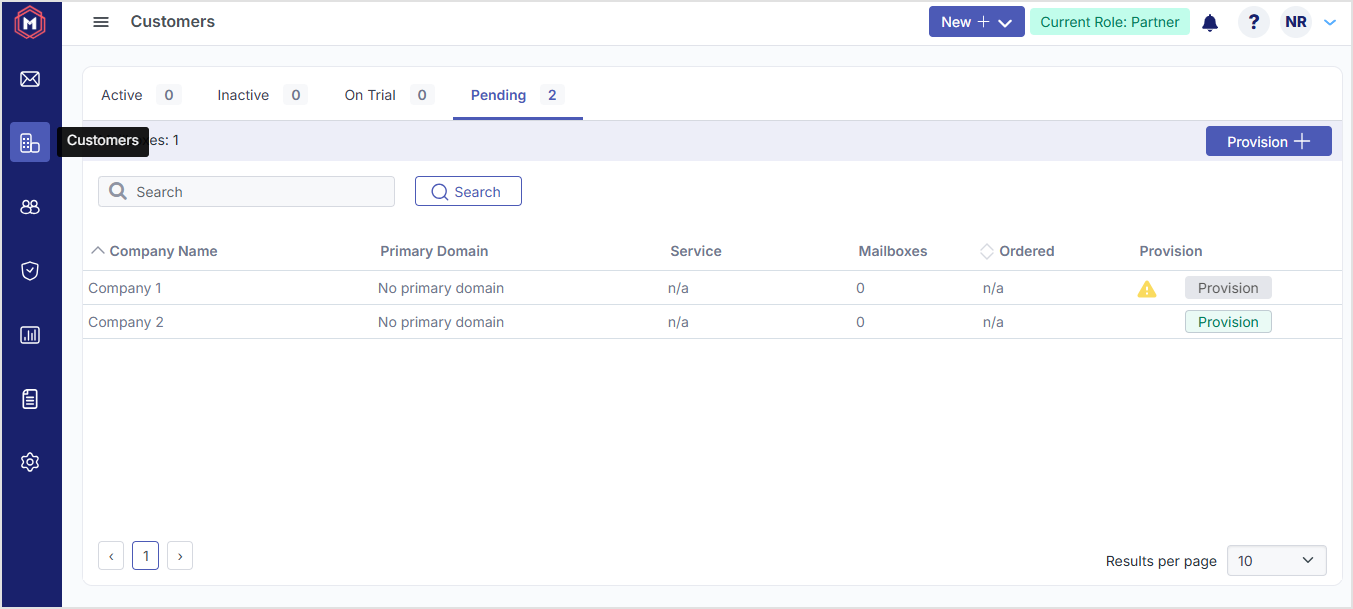This screenshot has height=609, width=1353.
Task: Open the settings gear sidebar icon
Action: tap(30, 463)
